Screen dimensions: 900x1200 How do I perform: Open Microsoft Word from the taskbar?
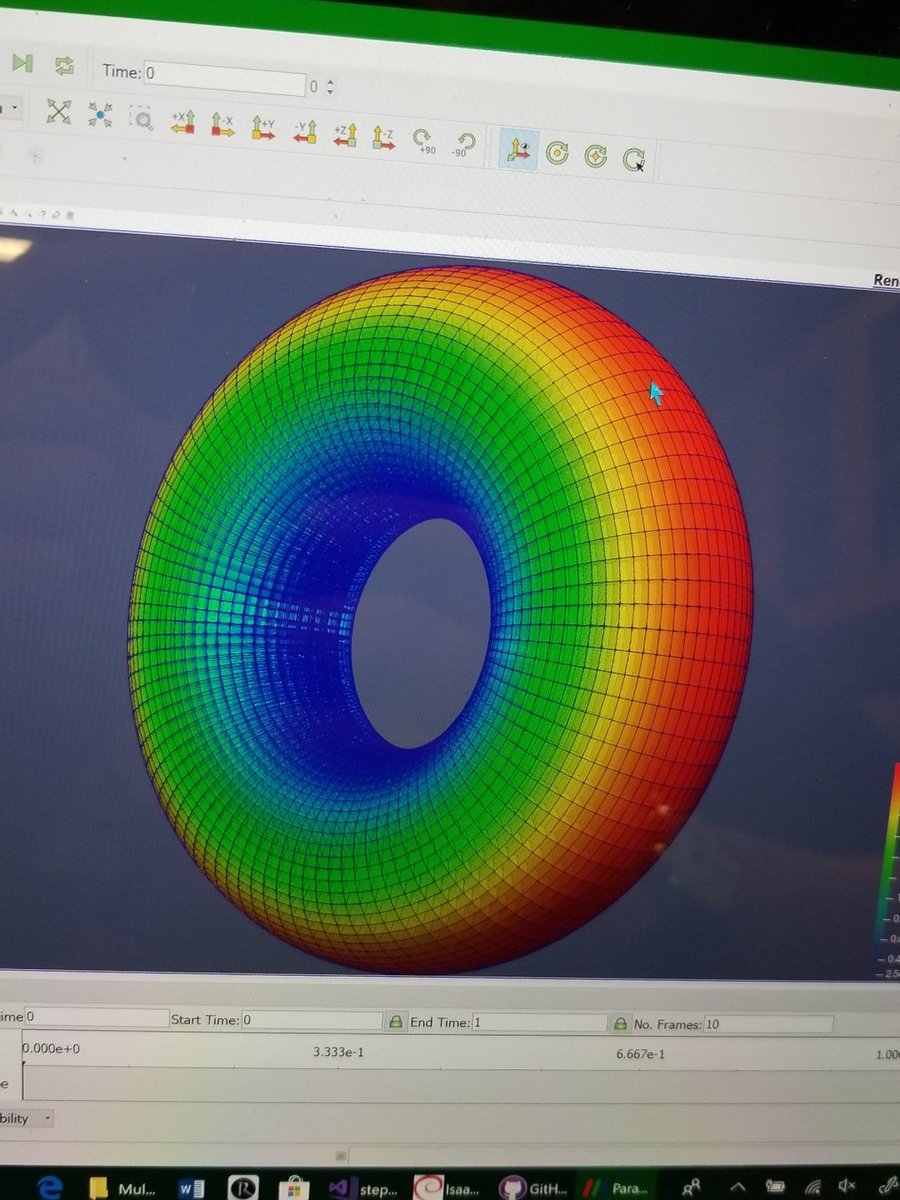(191, 1188)
